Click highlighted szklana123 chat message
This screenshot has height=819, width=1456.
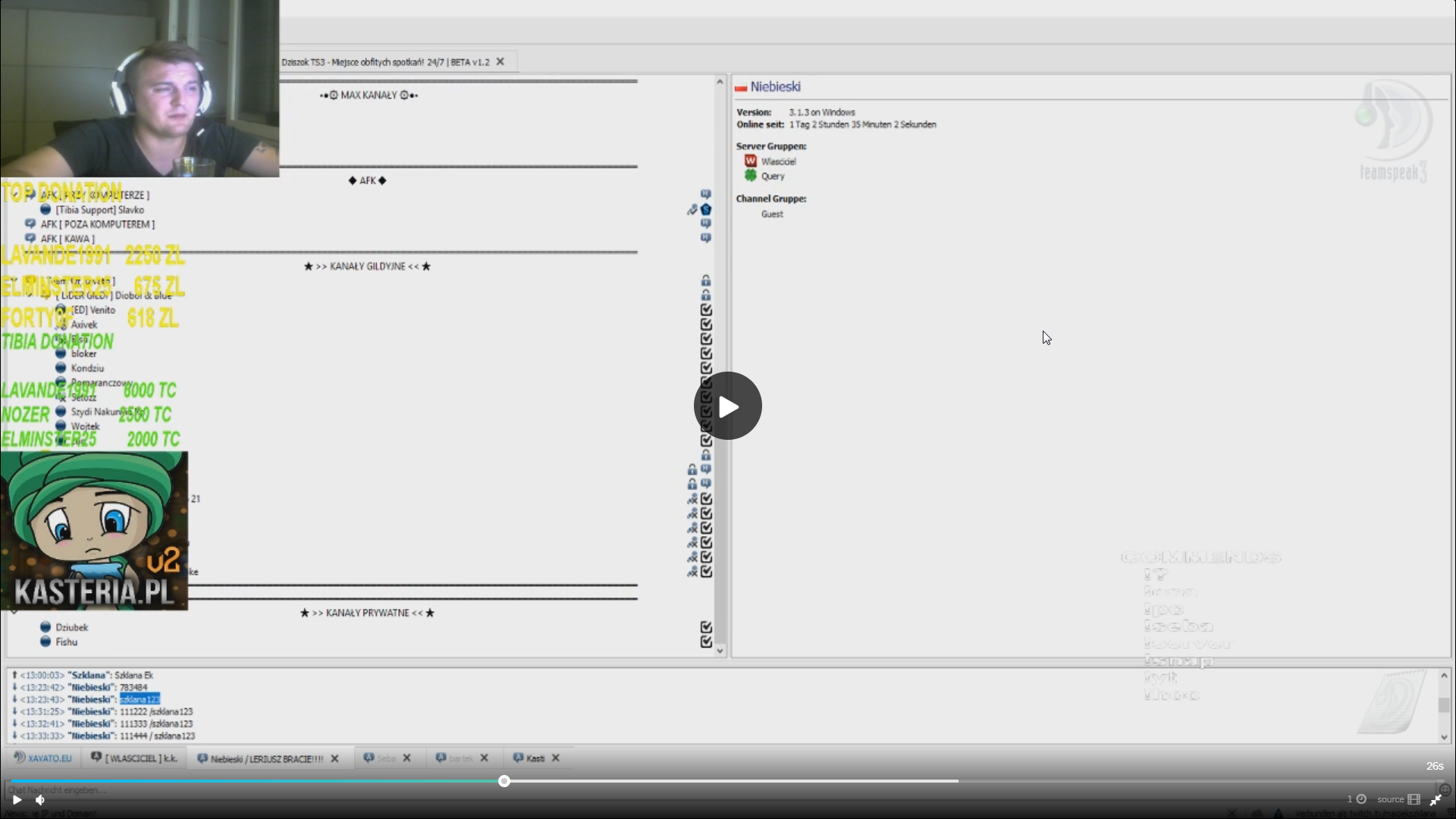coord(140,699)
